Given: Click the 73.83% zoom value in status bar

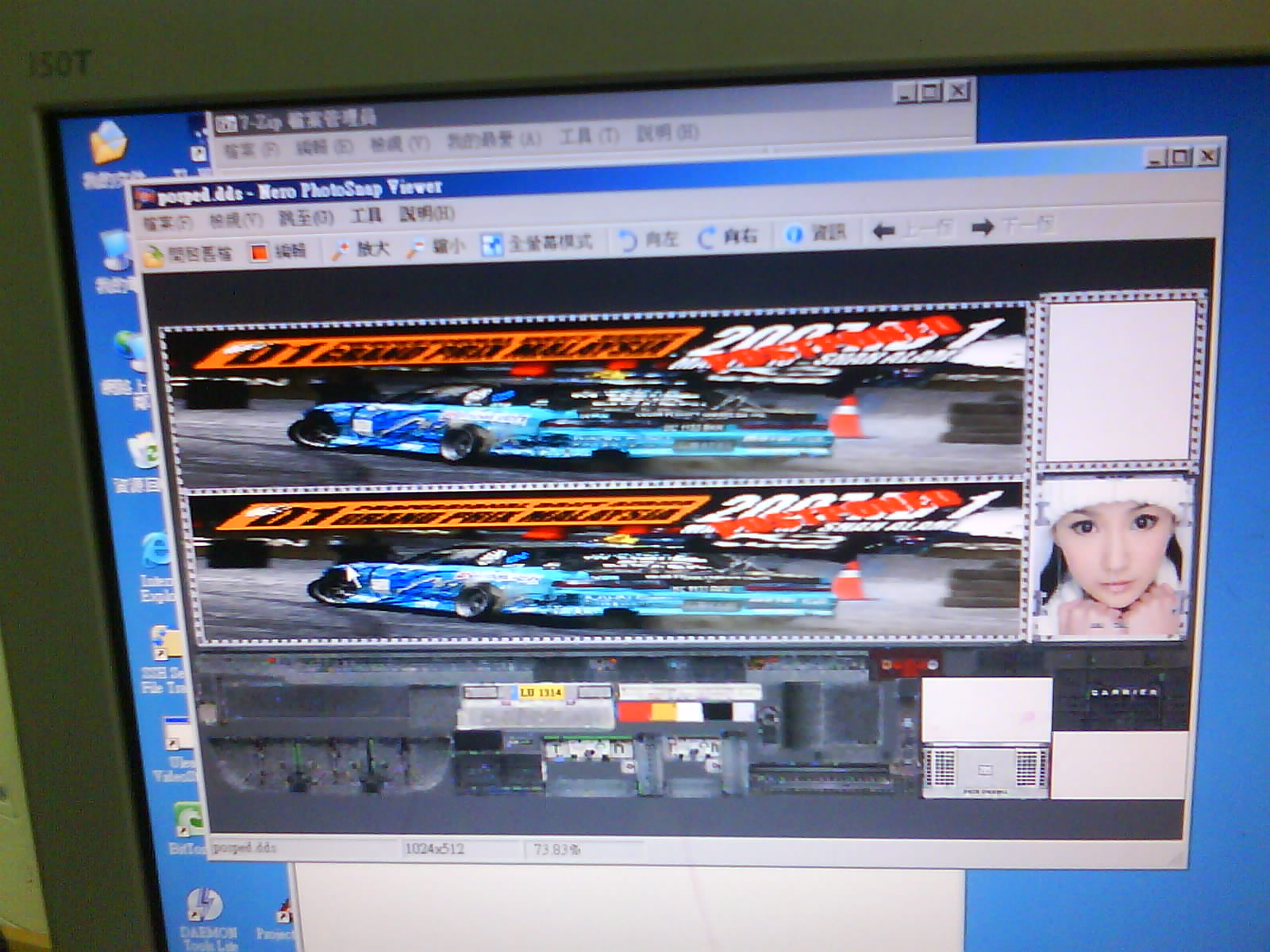Looking at the screenshot, I should pos(556,849).
